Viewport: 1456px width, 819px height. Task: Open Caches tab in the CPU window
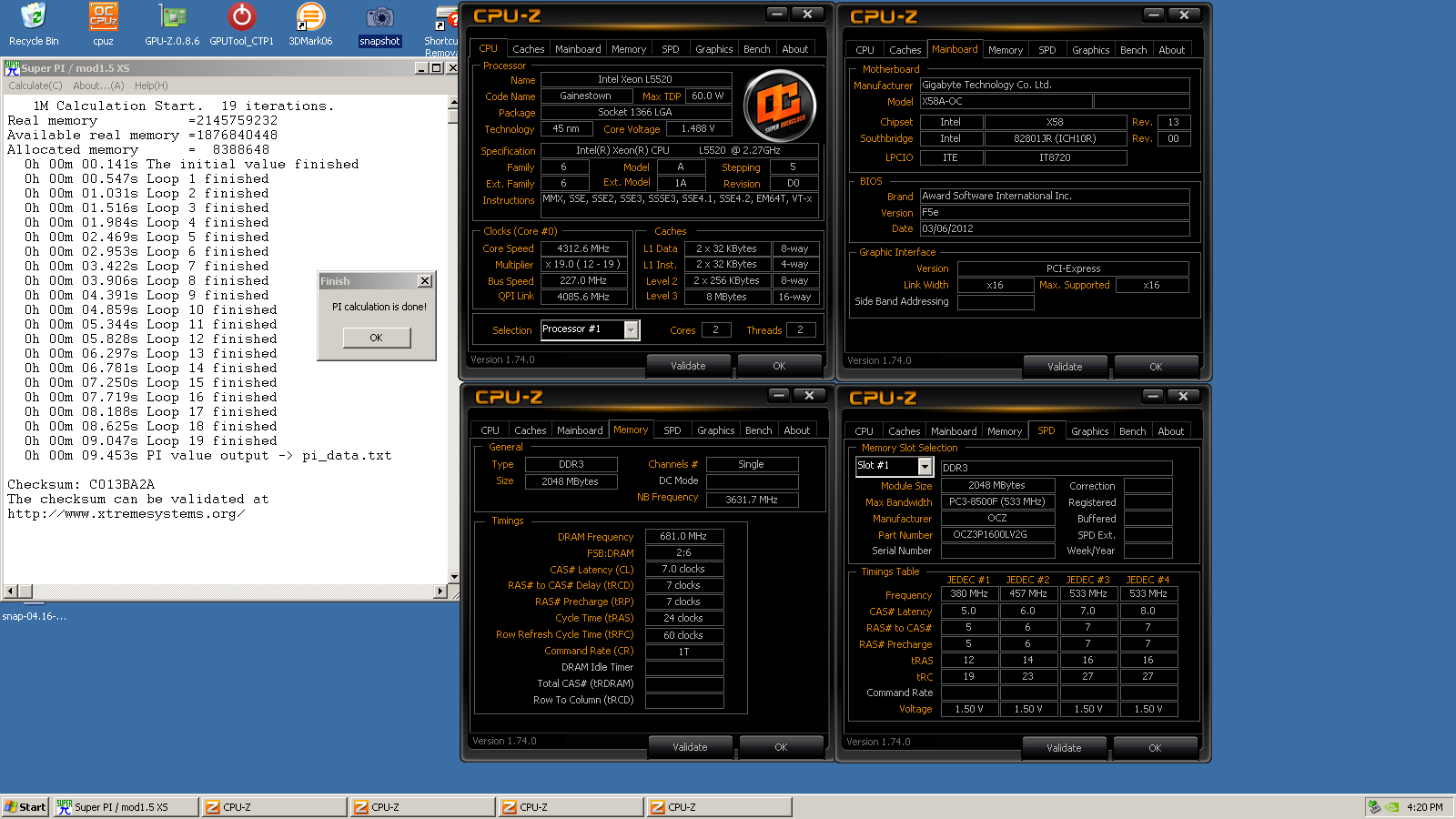(x=529, y=49)
